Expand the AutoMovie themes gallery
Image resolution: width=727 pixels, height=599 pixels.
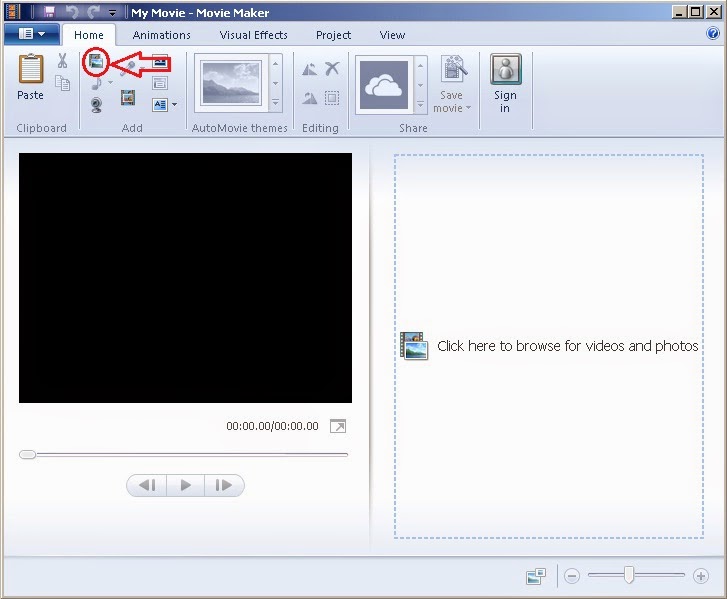point(275,102)
